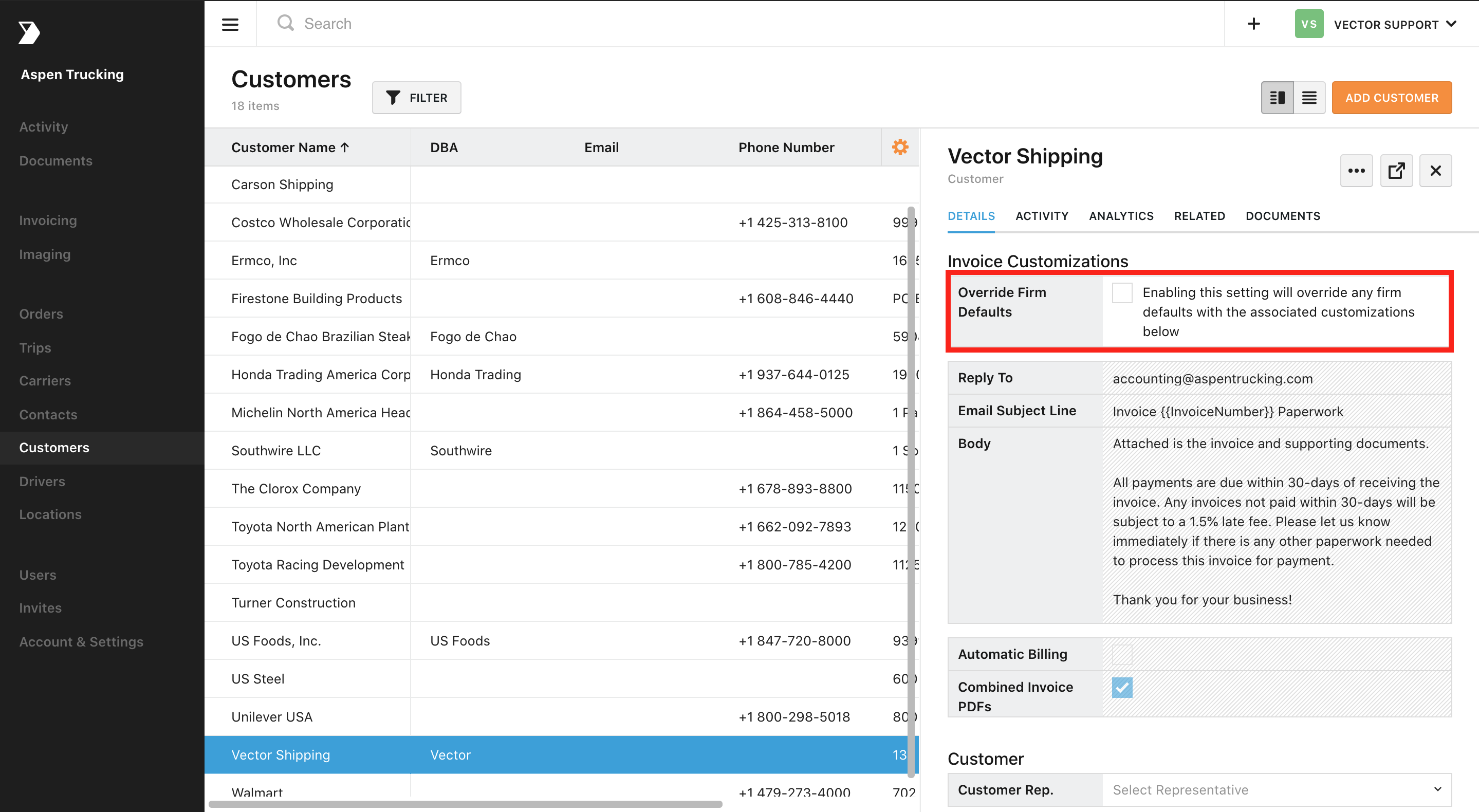Select Fogo de Chao Brazilian Steak row
The height and width of the screenshot is (812, 1479).
[x=562, y=337]
